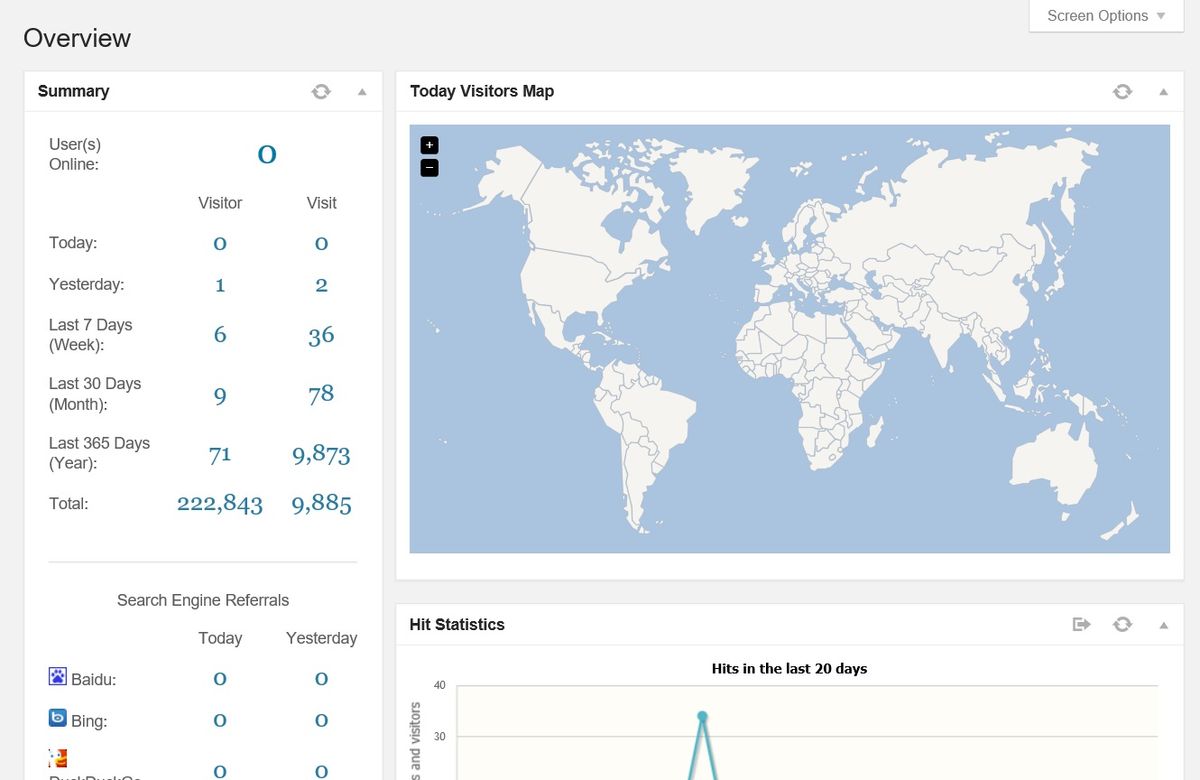Open Last 7 Days visit count 36
This screenshot has width=1200, height=780.
pyautogui.click(x=321, y=336)
